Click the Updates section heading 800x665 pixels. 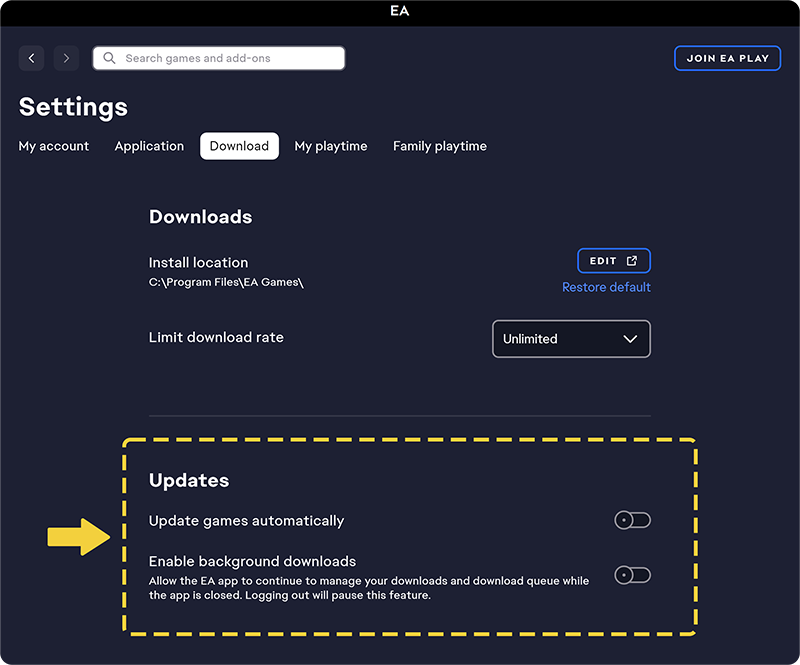click(189, 480)
